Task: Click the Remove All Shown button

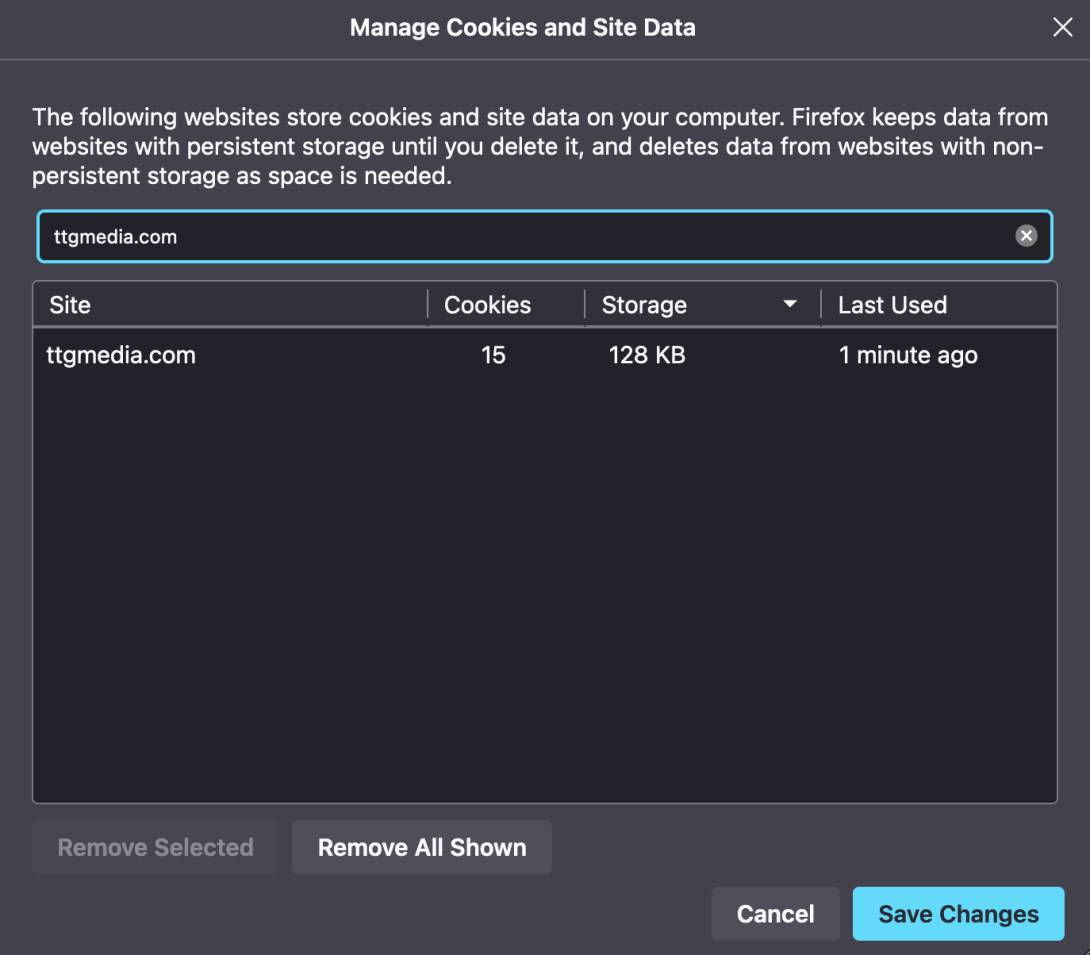Action: (421, 847)
